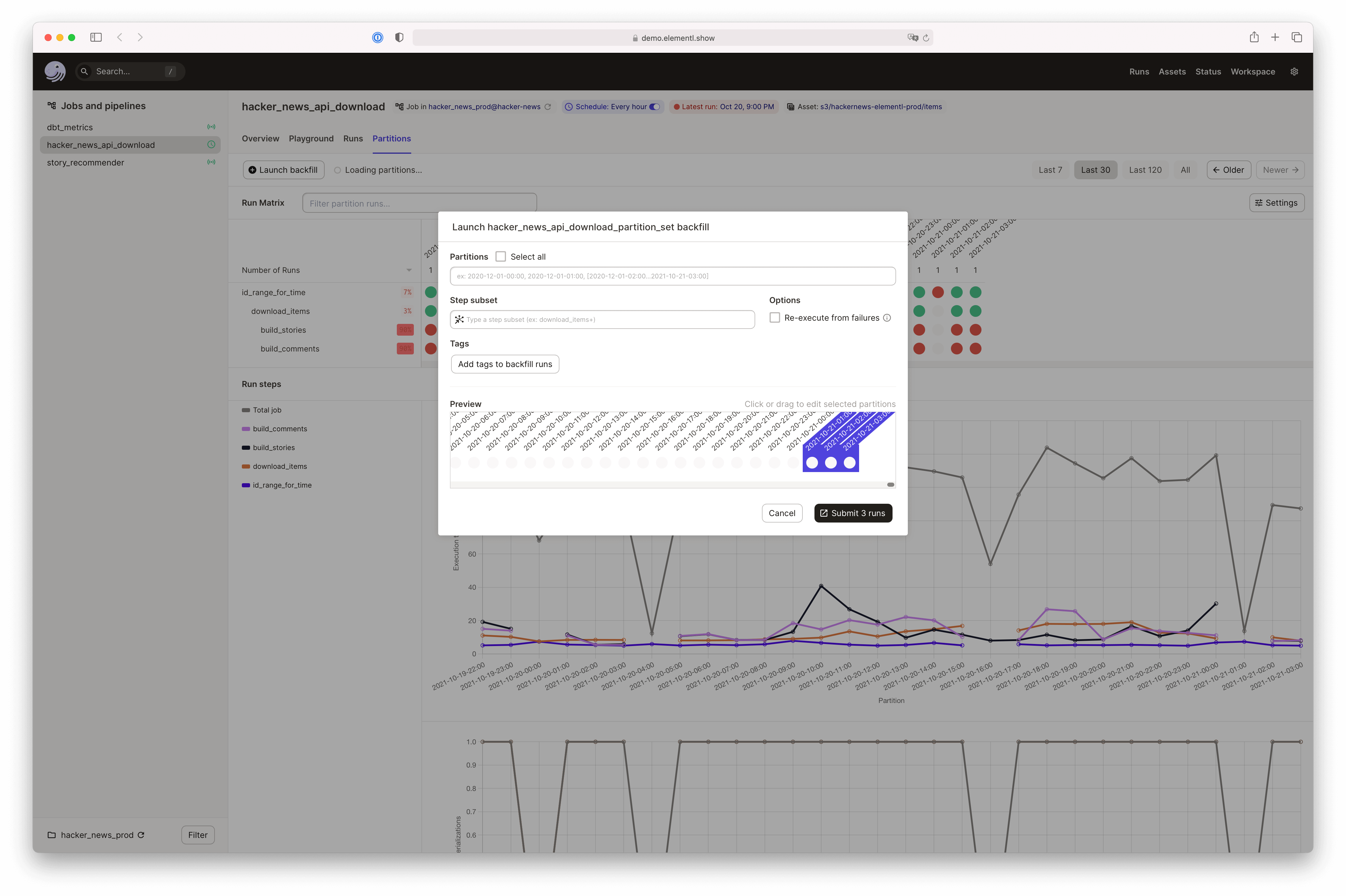The height and width of the screenshot is (896, 1346).
Task: Click the Dagster logo icon
Action: [x=55, y=71]
